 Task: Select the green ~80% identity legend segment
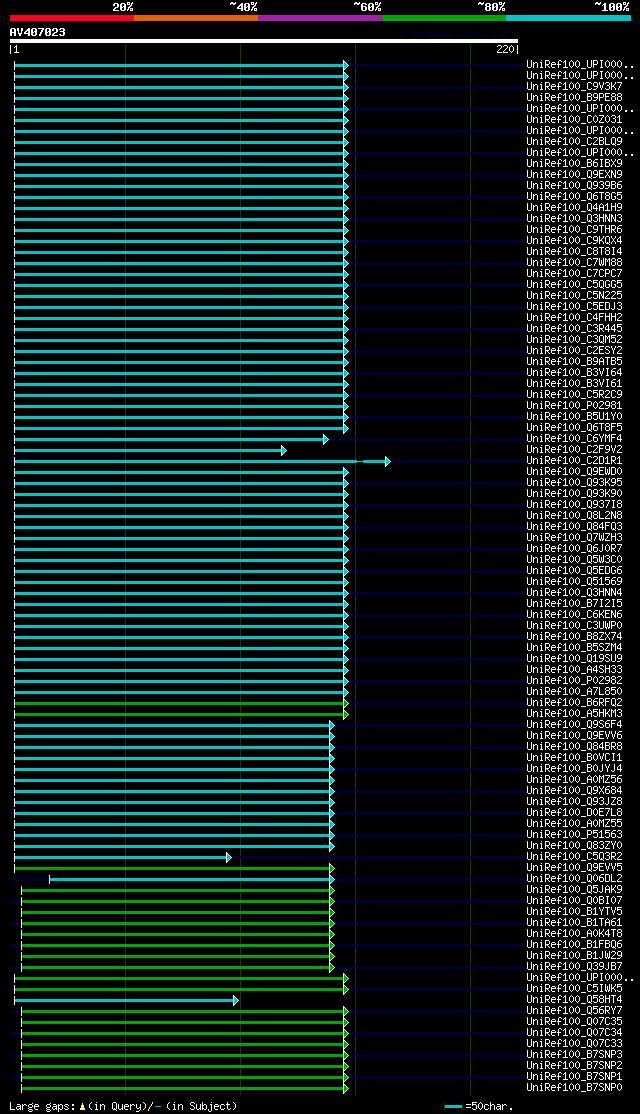(x=444, y=18)
